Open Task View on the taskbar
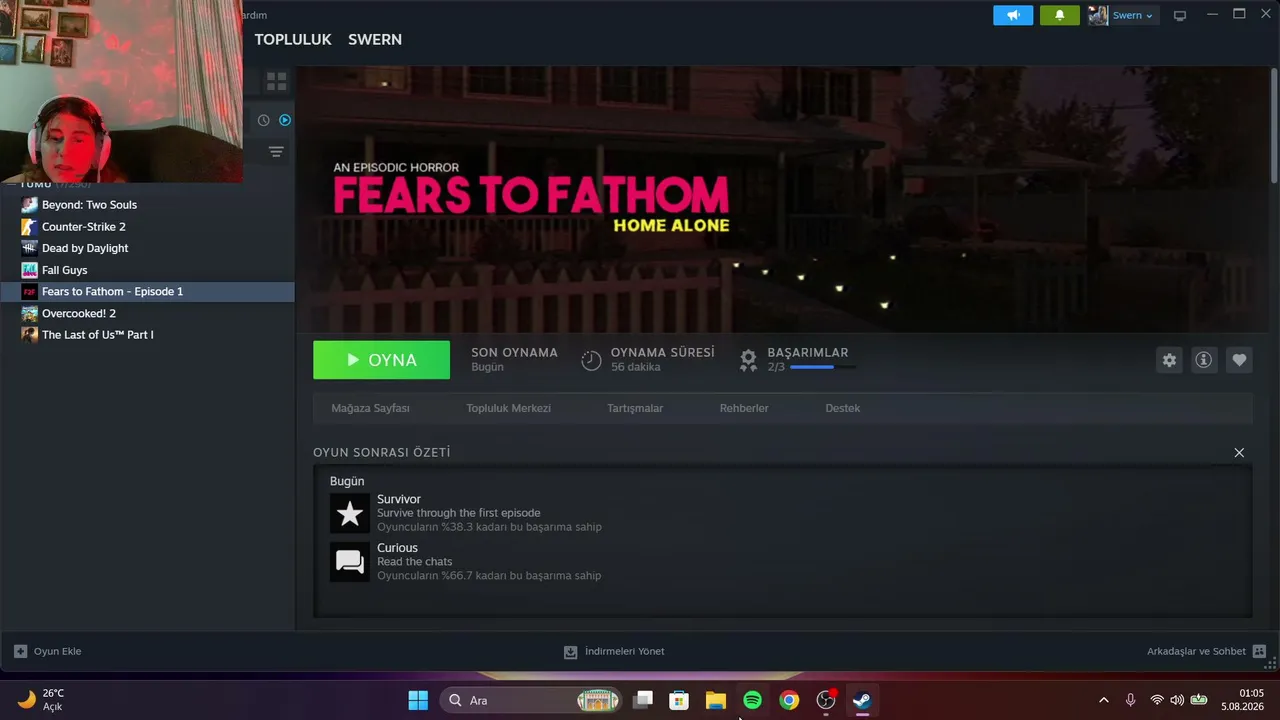 tap(643, 700)
